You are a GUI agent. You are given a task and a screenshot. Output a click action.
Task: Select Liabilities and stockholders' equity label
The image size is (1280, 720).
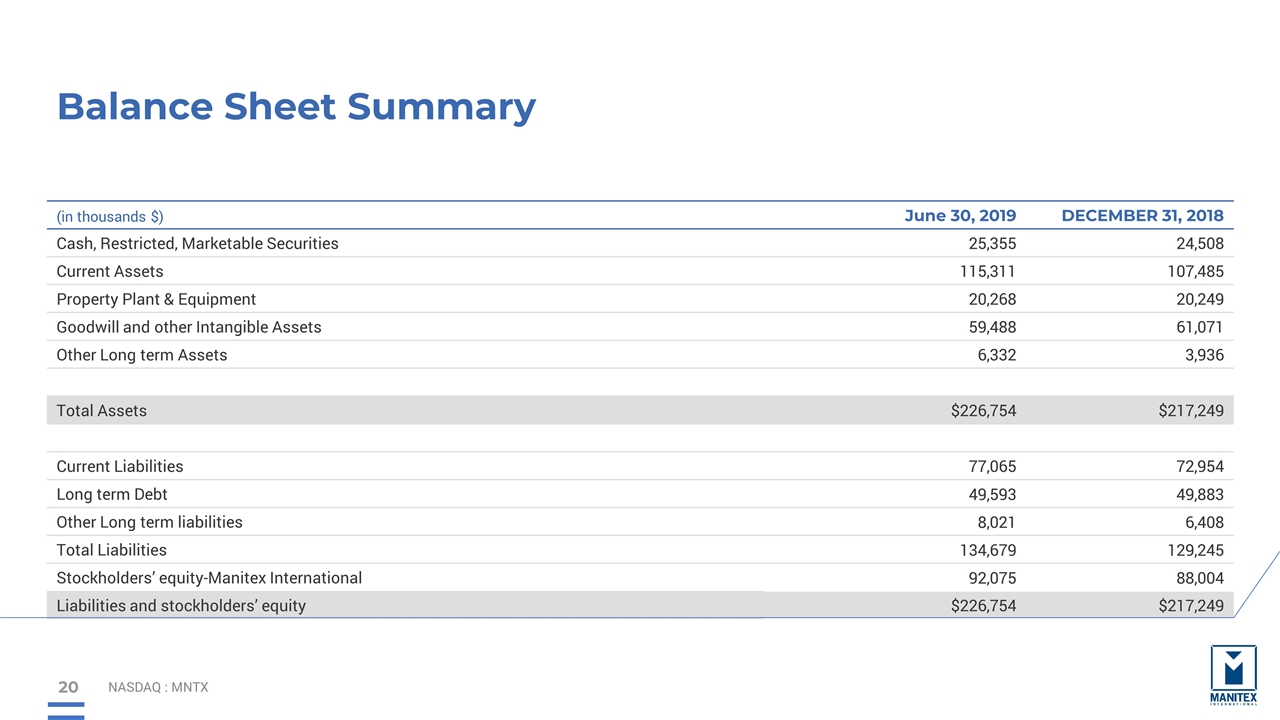[181, 606]
